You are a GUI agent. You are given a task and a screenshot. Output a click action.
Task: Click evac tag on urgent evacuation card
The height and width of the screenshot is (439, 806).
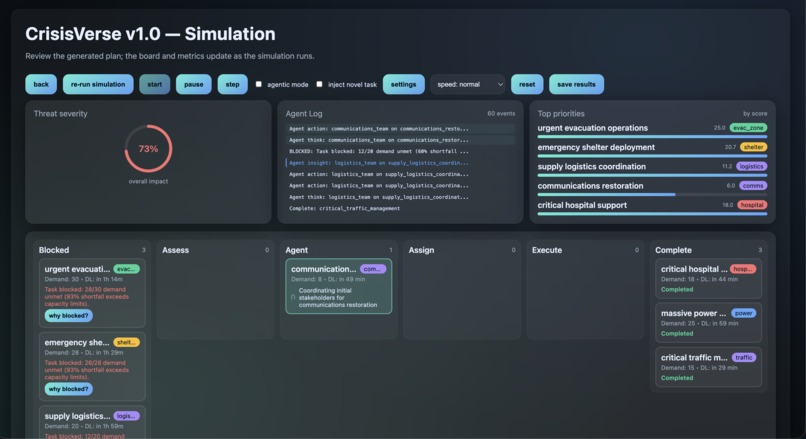126,269
